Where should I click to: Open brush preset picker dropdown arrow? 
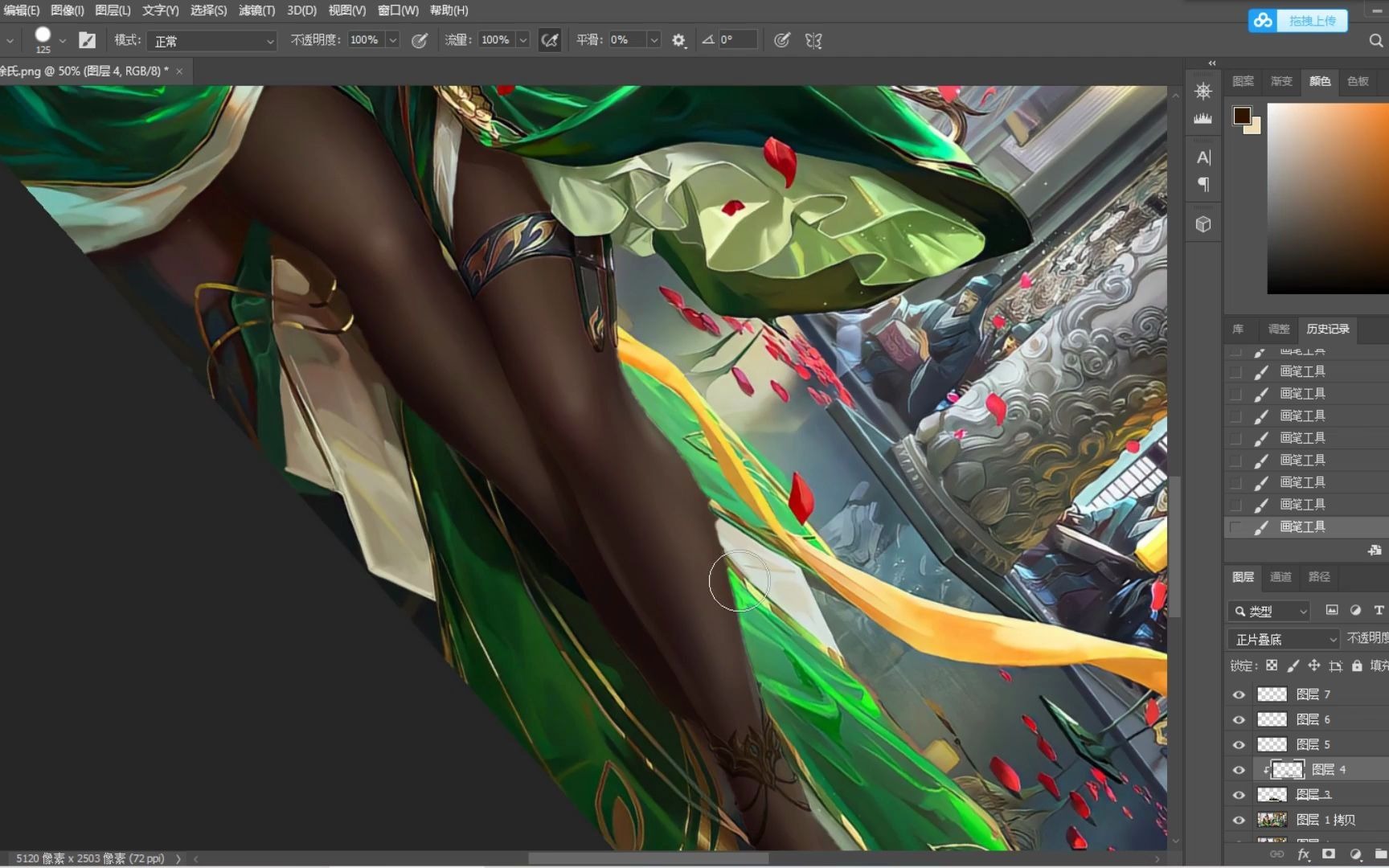pyautogui.click(x=62, y=40)
